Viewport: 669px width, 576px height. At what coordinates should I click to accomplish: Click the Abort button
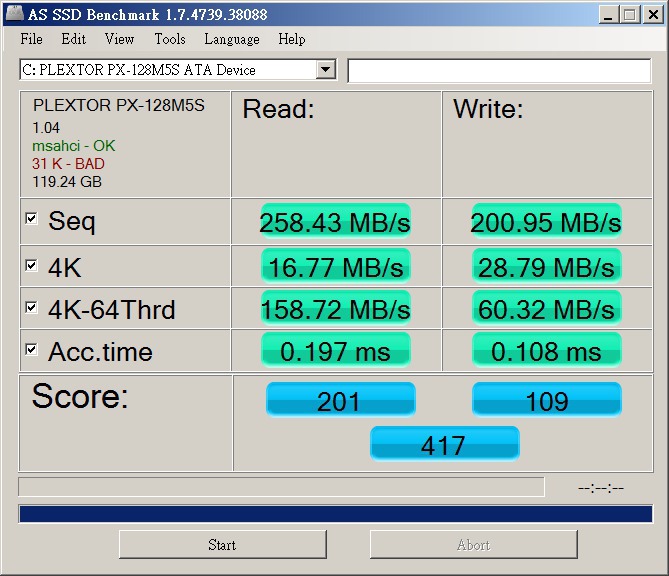tap(474, 544)
